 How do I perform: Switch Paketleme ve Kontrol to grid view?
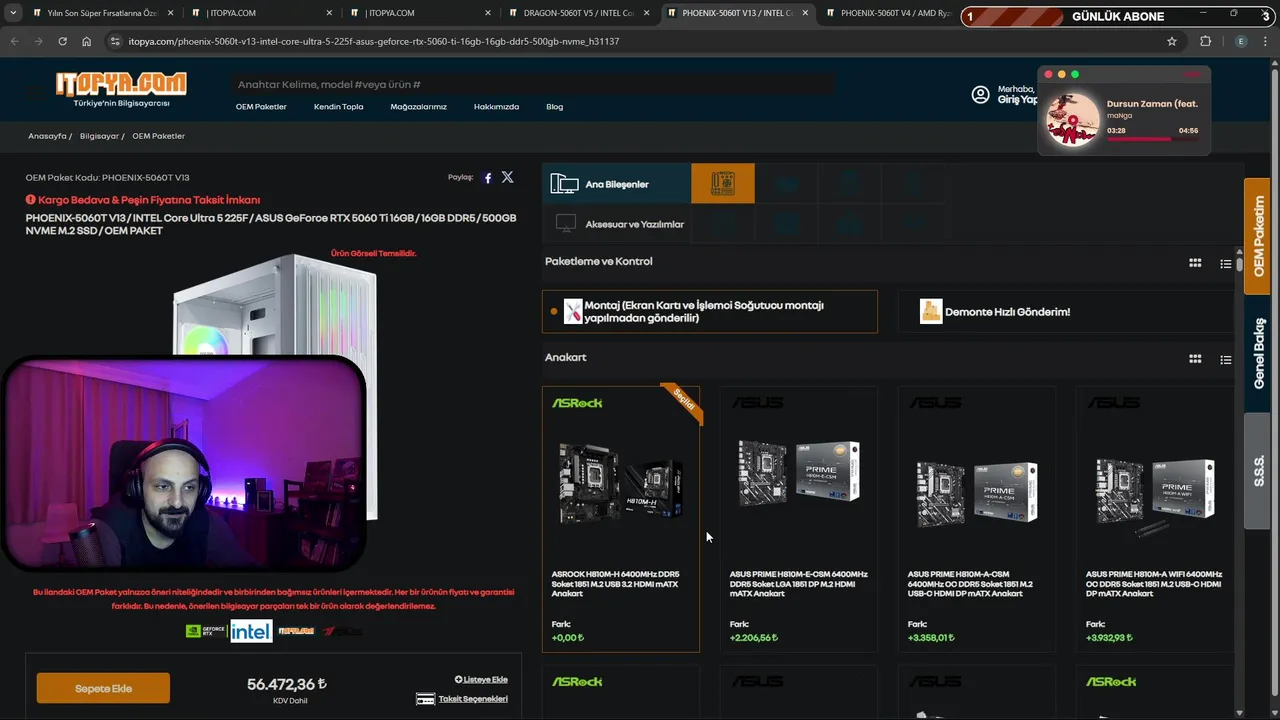[x=1195, y=263]
